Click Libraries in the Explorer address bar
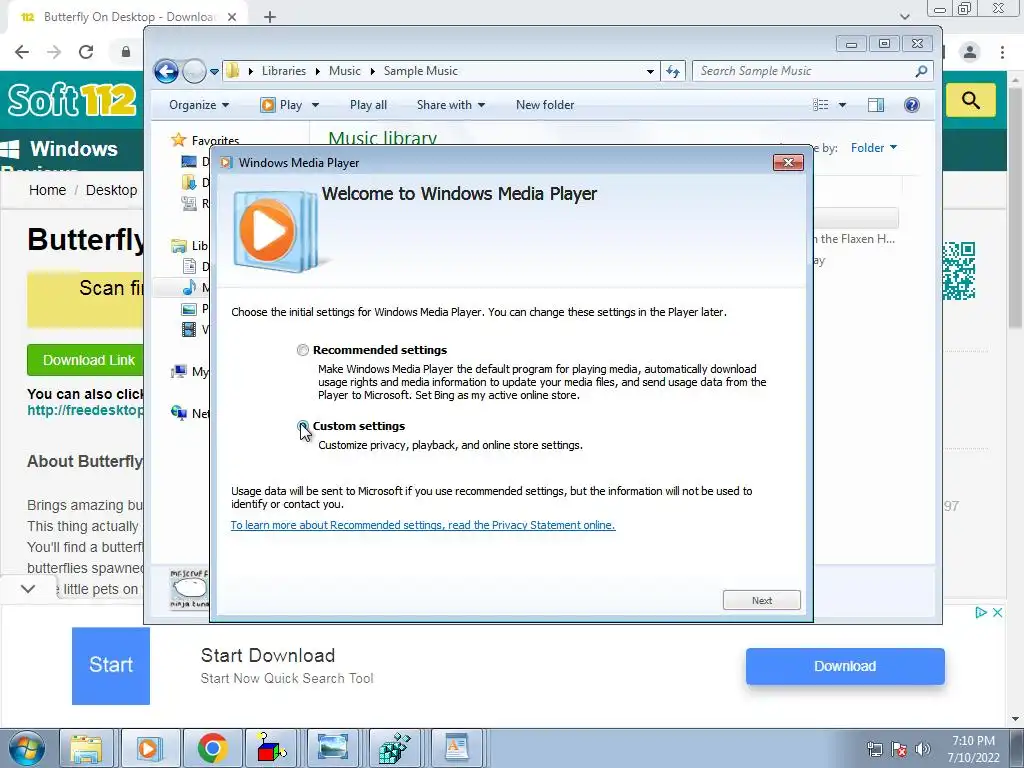 [x=283, y=71]
